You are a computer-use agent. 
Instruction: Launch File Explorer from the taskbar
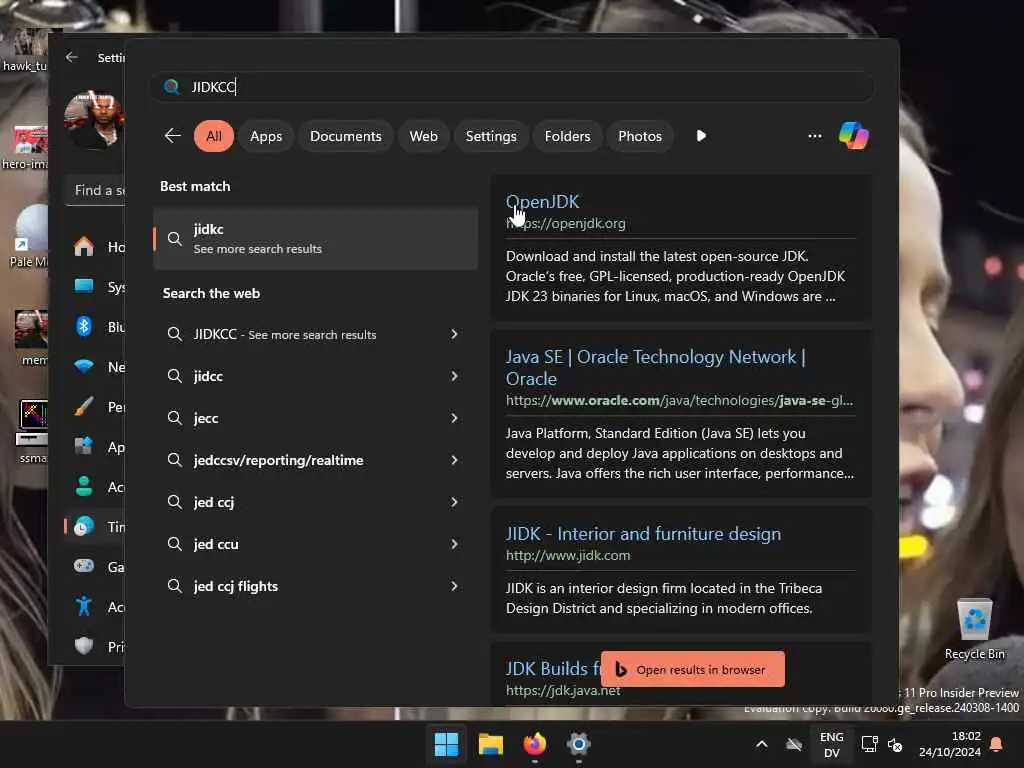coord(490,744)
